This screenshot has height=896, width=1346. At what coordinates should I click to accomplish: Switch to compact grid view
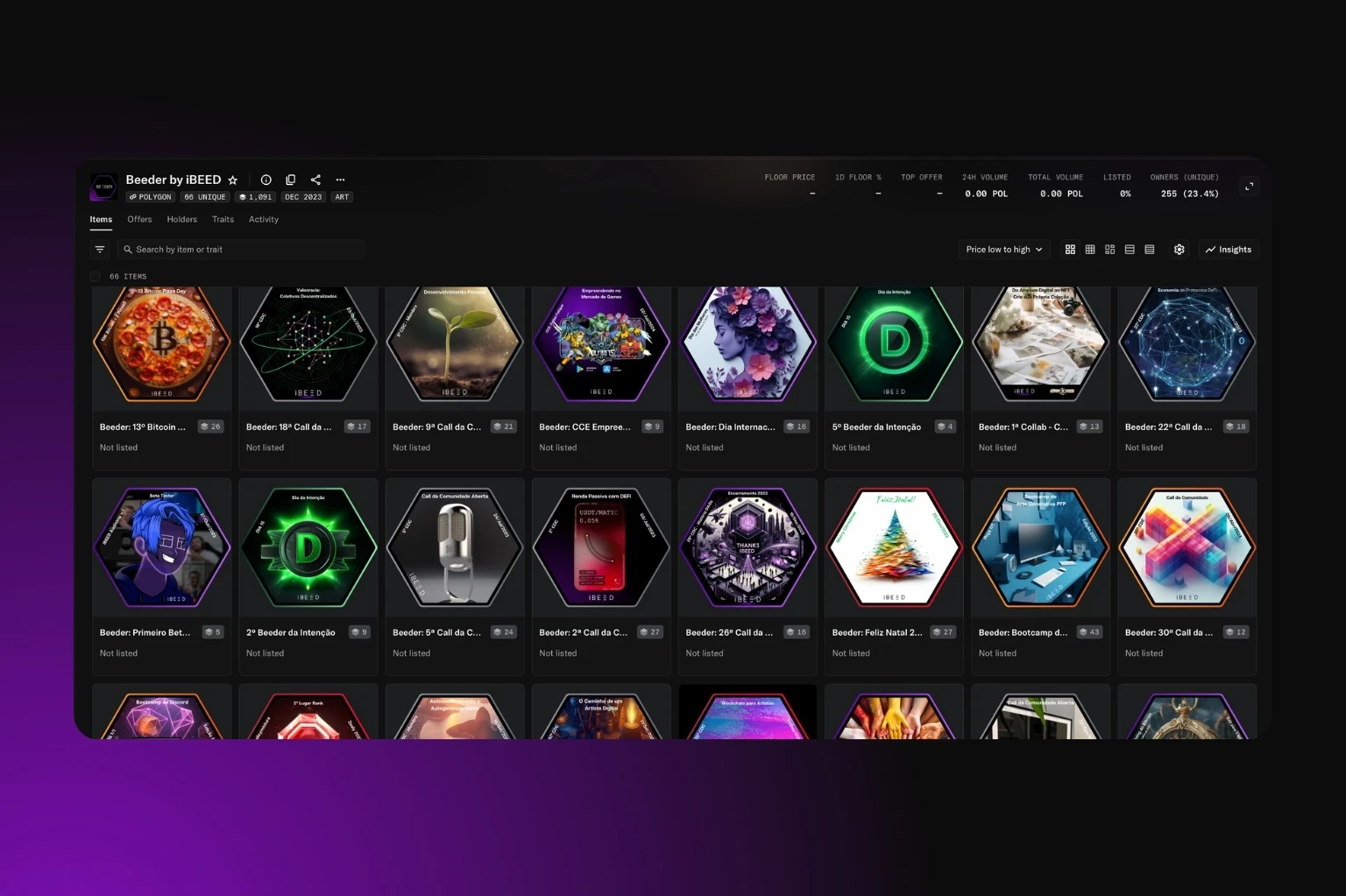1090,250
